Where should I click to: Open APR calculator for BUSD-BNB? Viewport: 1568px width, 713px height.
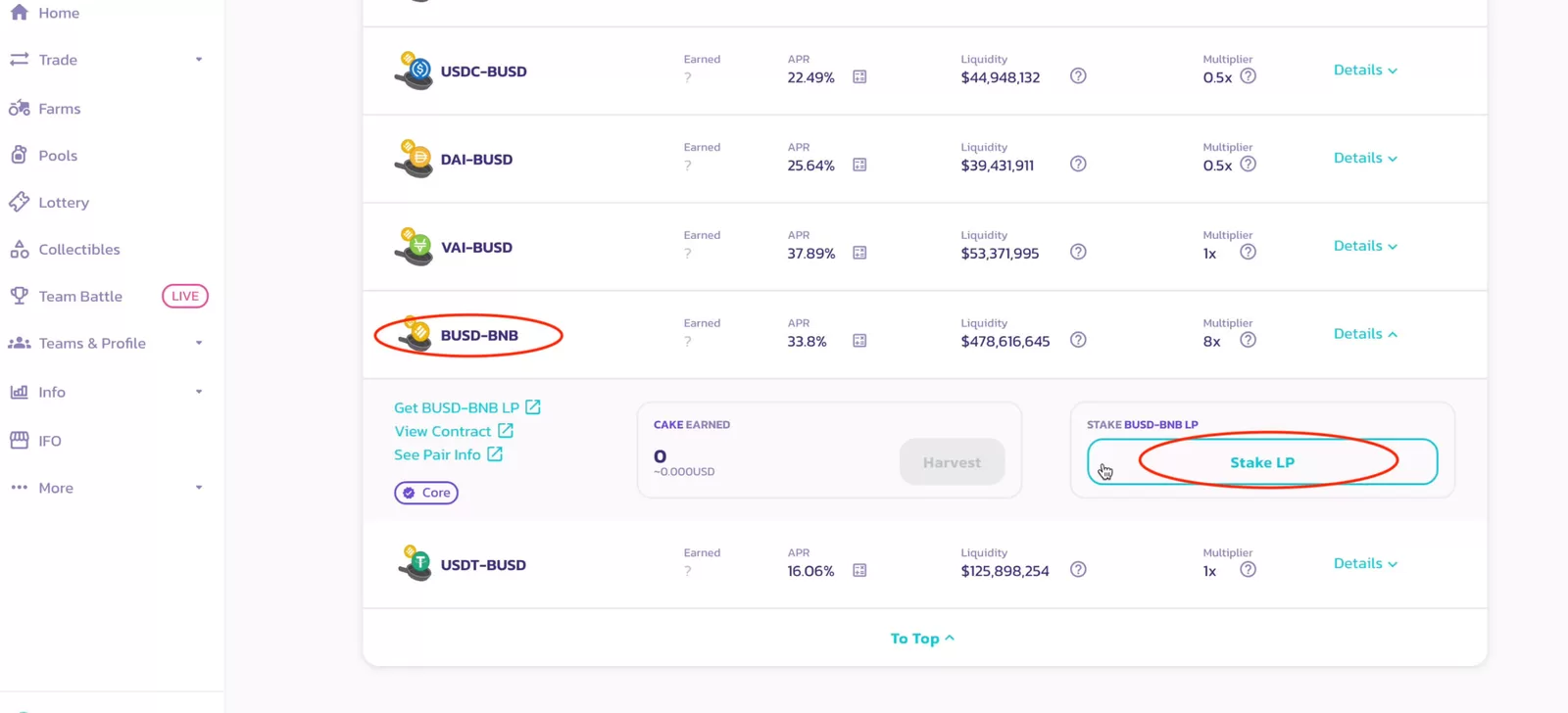click(859, 341)
